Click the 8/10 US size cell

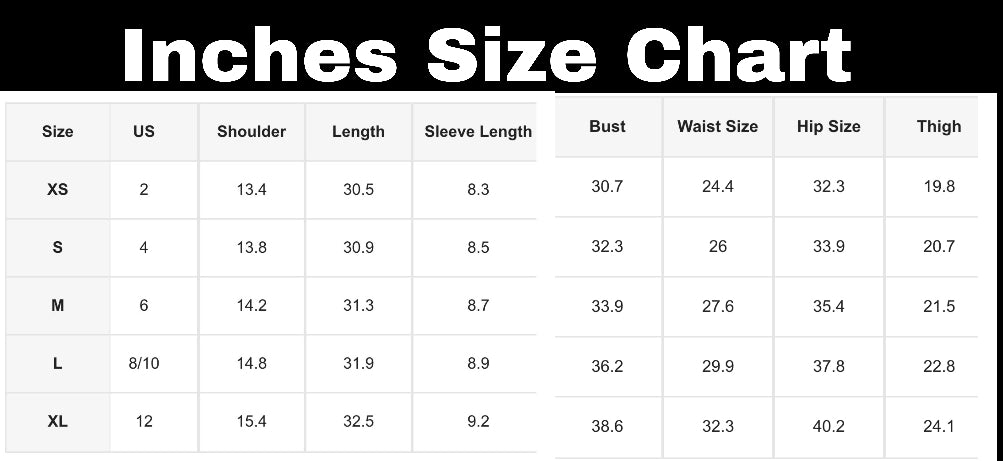(x=144, y=364)
